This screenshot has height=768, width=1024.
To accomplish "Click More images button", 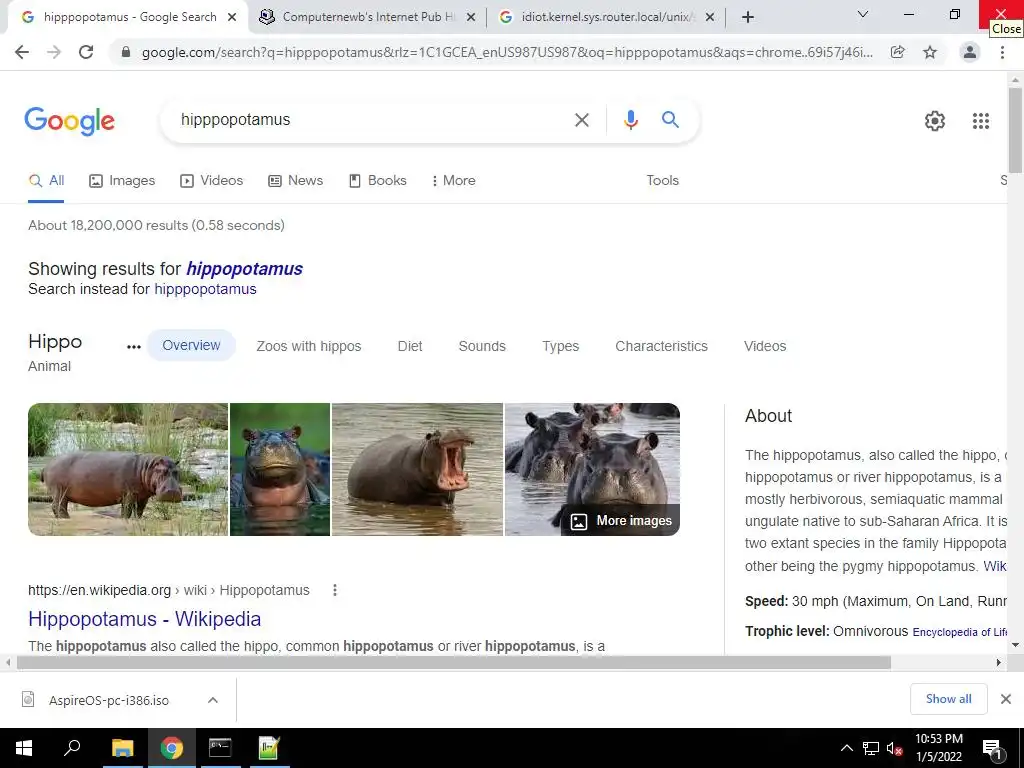I will click(620, 520).
